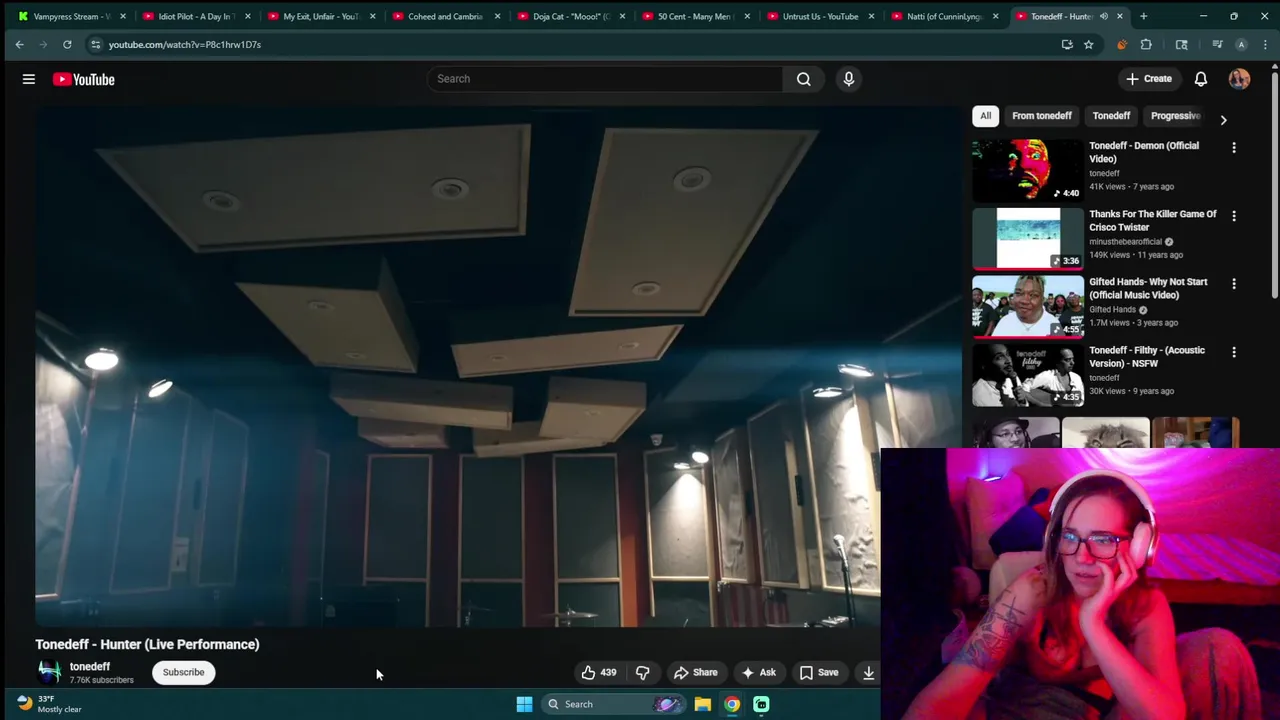Screen dimensions: 1280x720
Task: Select the Tonedeff filter chip
Action: point(1111,116)
